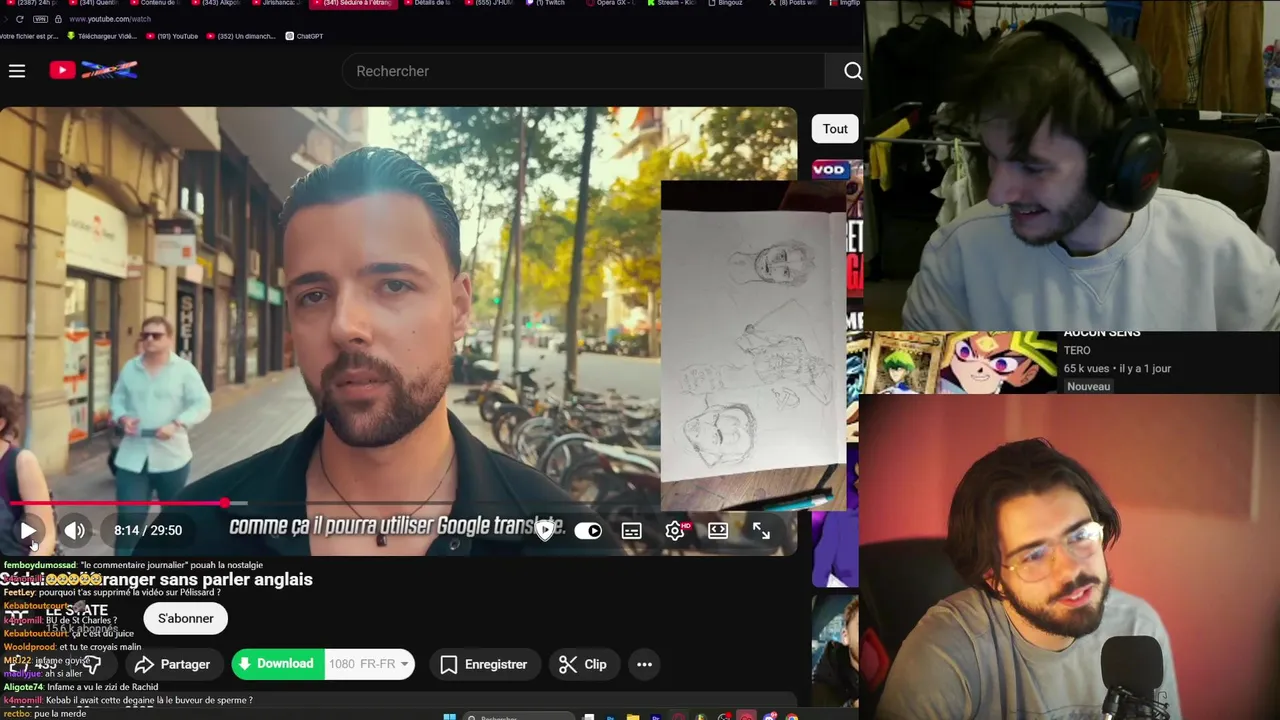Mute the video with the speaker icon
The height and width of the screenshot is (720, 1280).
click(74, 531)
